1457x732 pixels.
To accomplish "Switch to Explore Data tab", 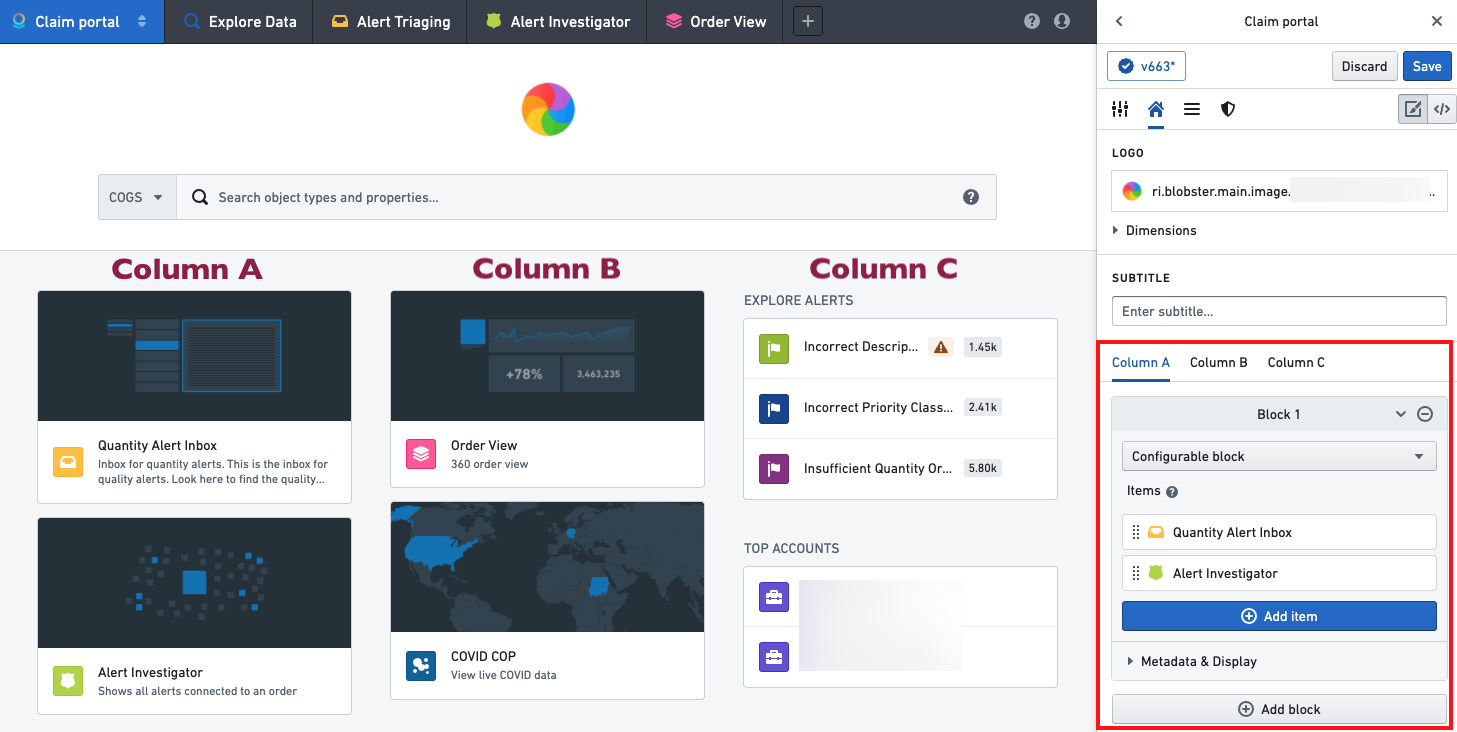I will point(239,21).
